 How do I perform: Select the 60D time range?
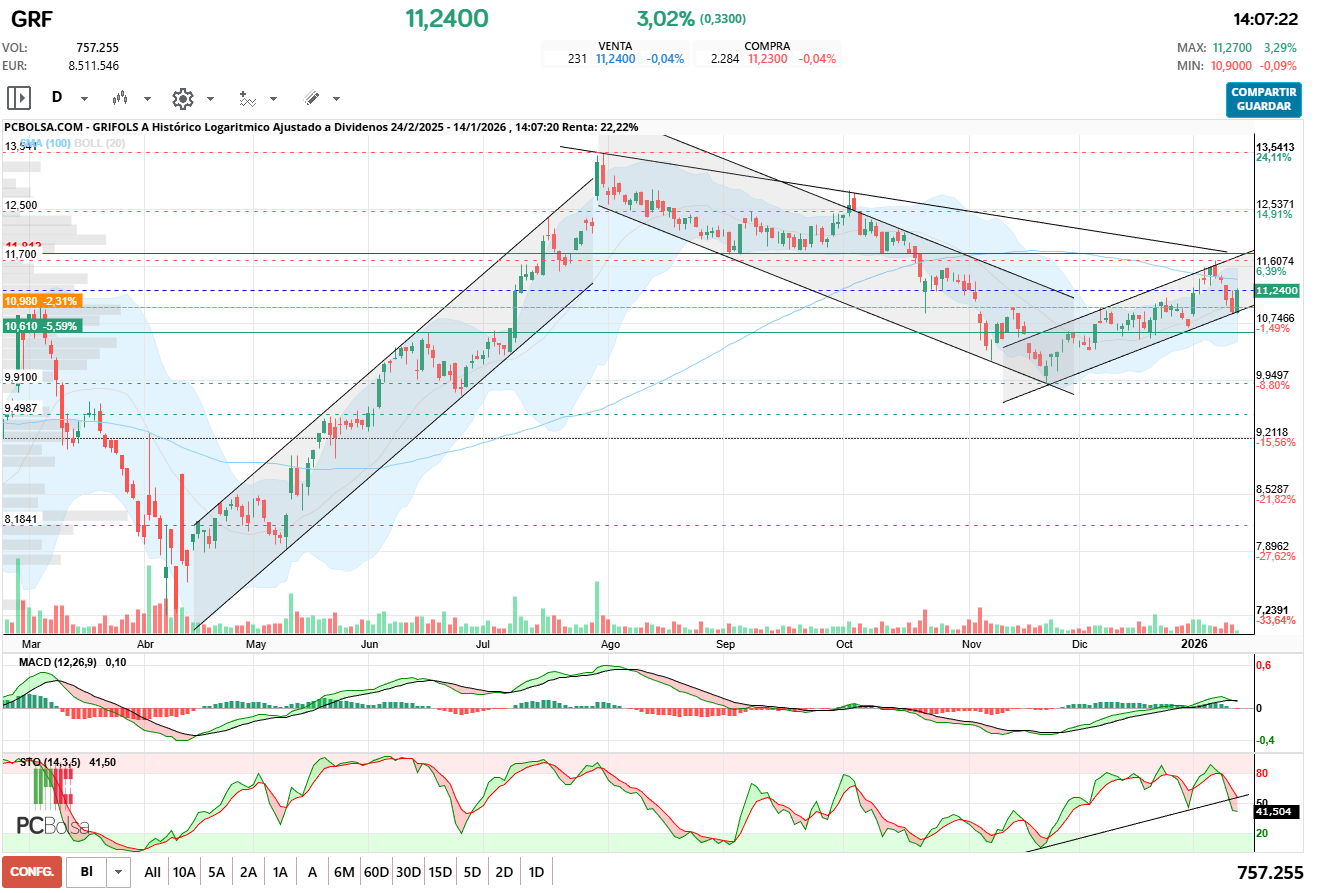pos(376,872)
